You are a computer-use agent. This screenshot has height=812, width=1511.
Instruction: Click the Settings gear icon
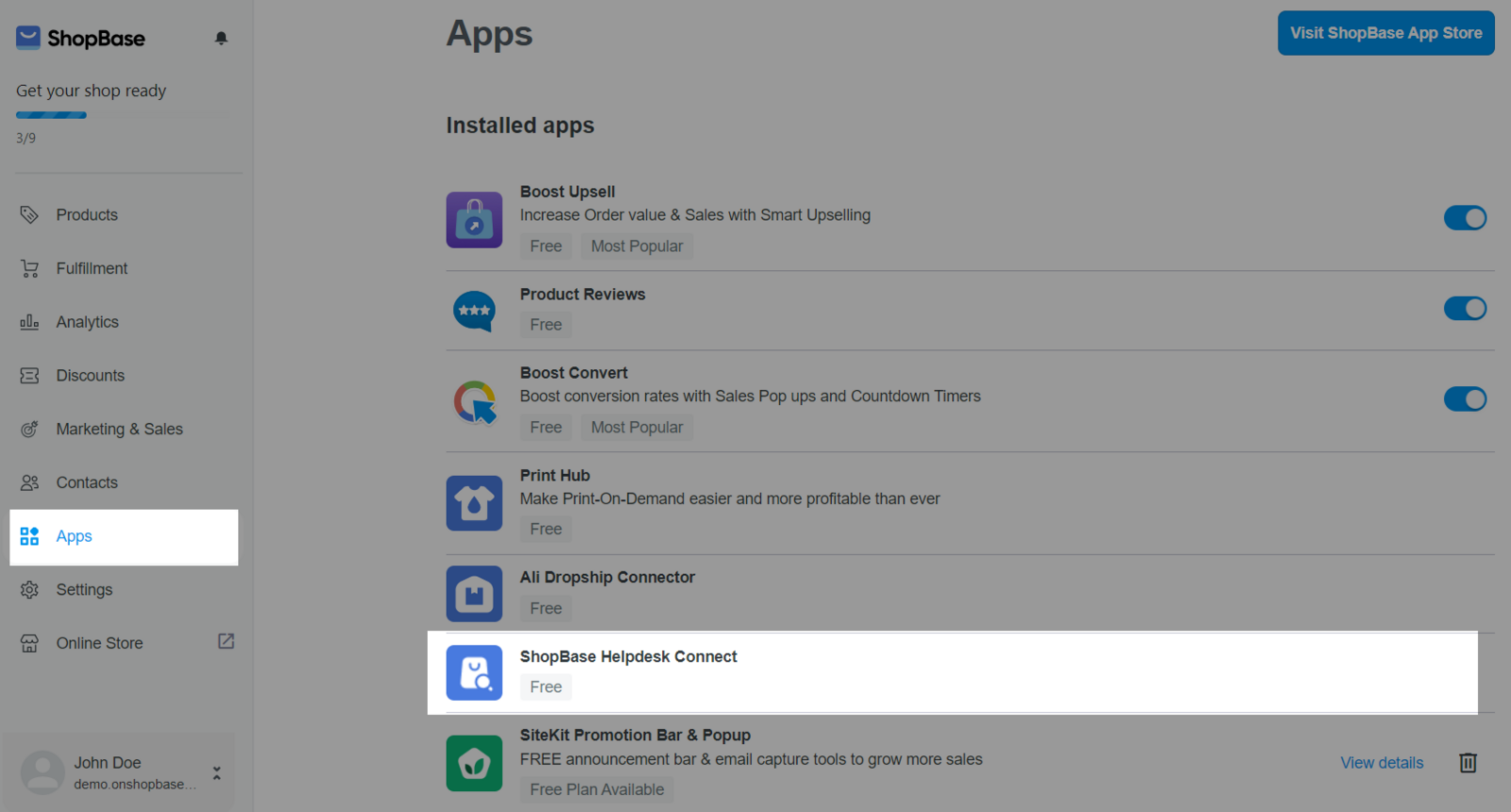coord(29,589)
